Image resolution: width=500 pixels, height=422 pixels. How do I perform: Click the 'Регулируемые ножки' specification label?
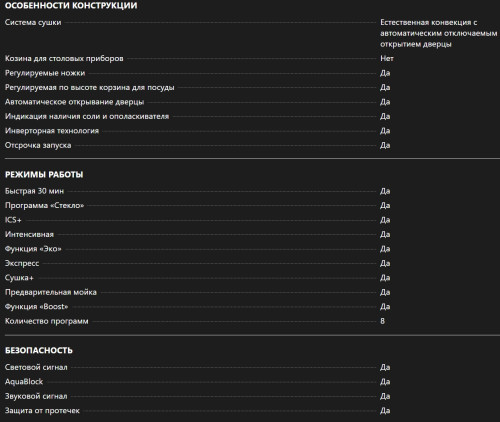pos(45,73)
